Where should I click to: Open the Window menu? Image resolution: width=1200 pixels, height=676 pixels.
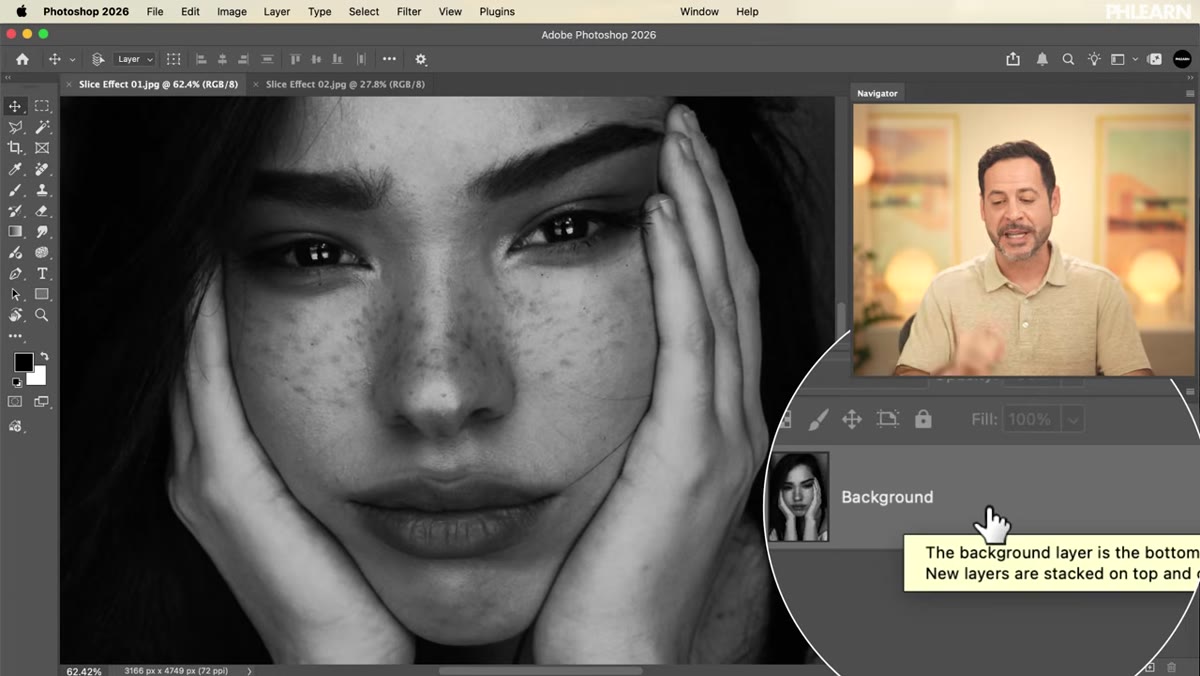[699, 11]
